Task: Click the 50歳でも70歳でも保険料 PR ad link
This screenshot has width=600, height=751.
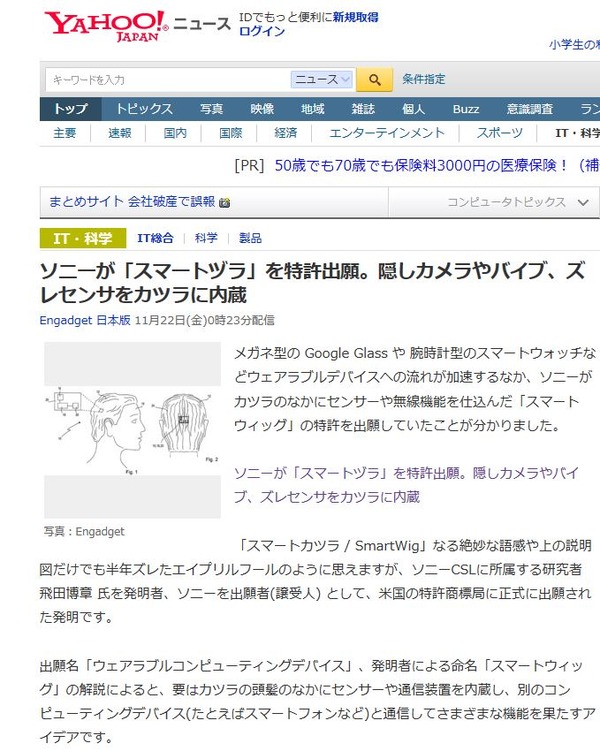Action: (437, 166)
